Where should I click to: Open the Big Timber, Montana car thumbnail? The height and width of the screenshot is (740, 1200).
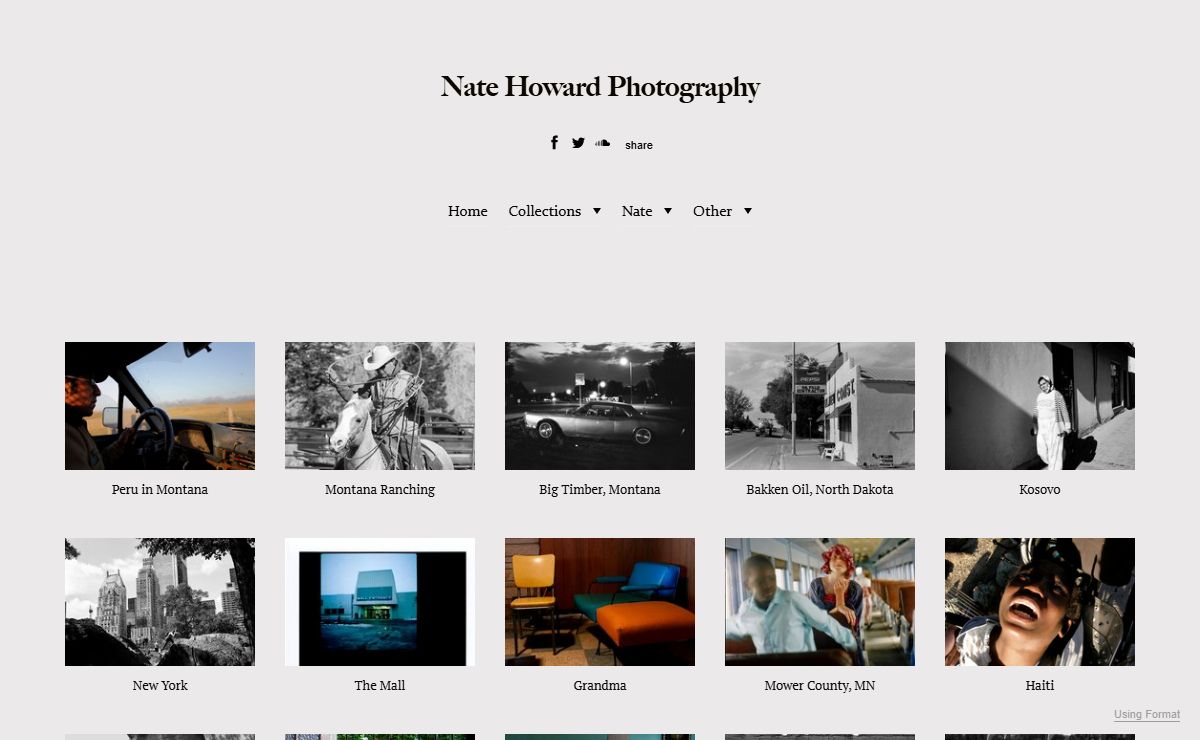coord(600,406)
